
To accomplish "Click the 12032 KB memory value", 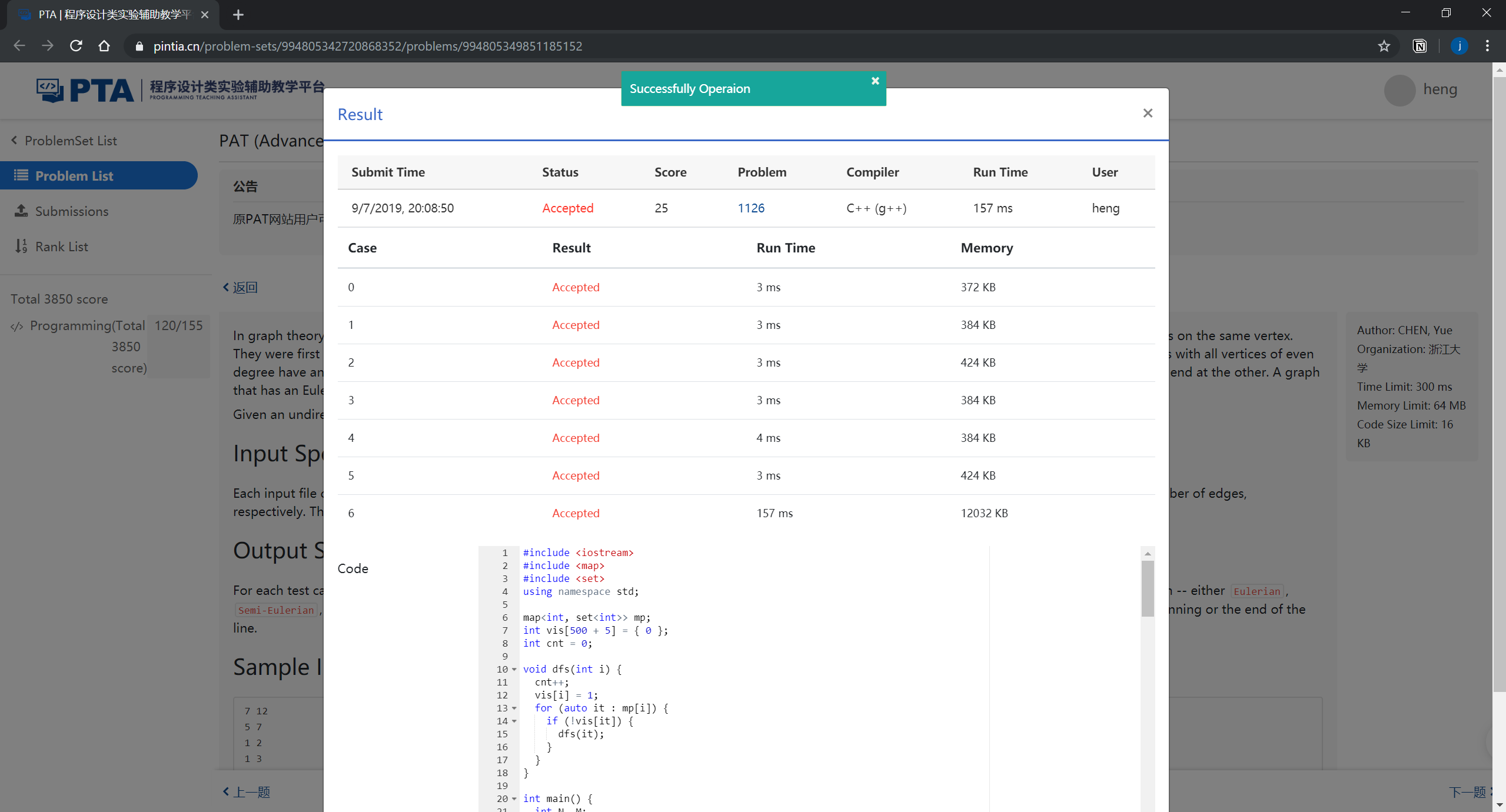I will pos(984,513).
